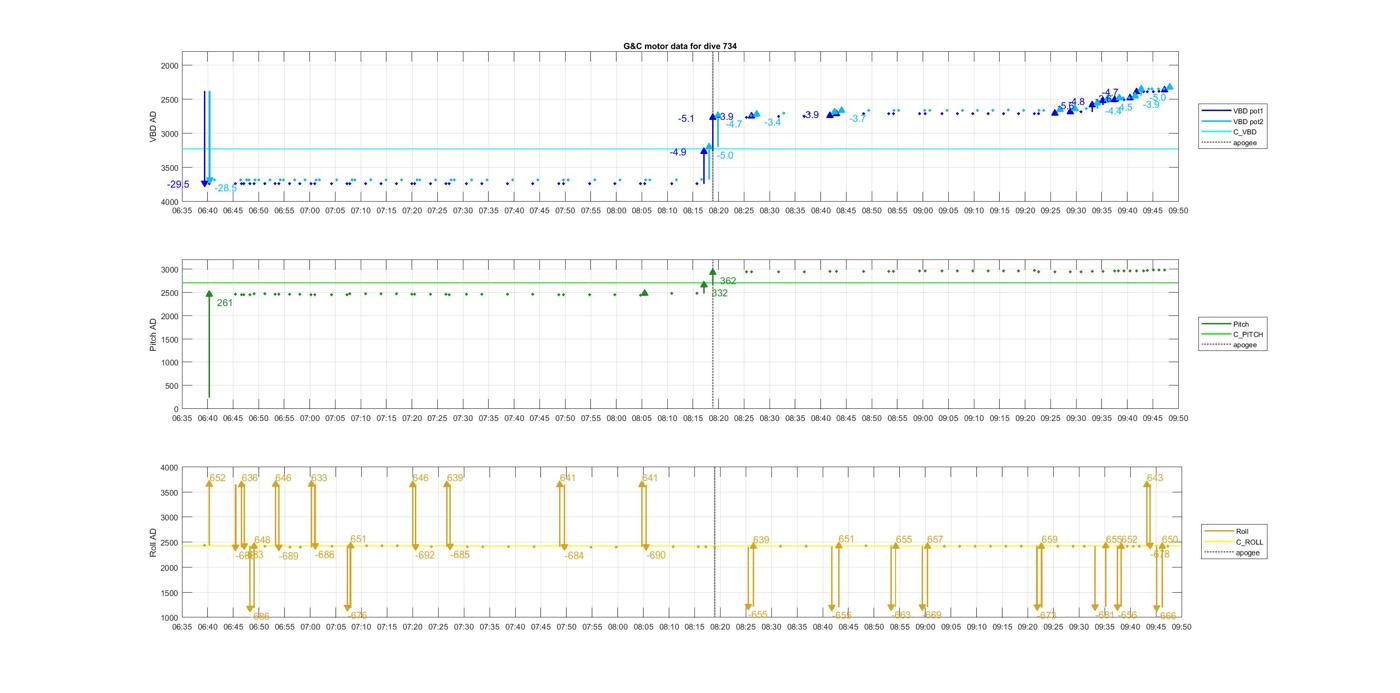This screenshot has width=1400, height=693.
Task: Click the '332' pitch data label
Action: [x=720, y=293]
